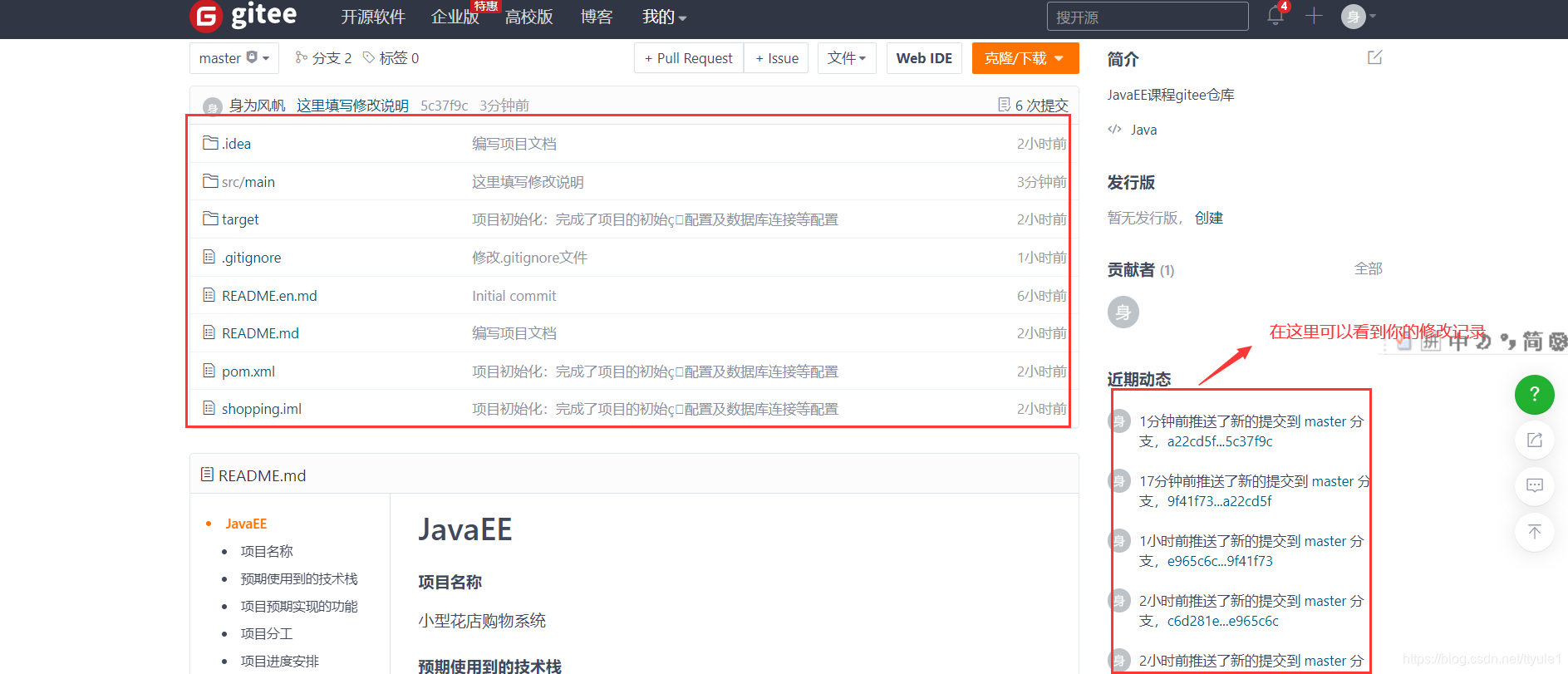
Task: Click the + Issue button
Action: pyautogui.click(x=776, y=58)
